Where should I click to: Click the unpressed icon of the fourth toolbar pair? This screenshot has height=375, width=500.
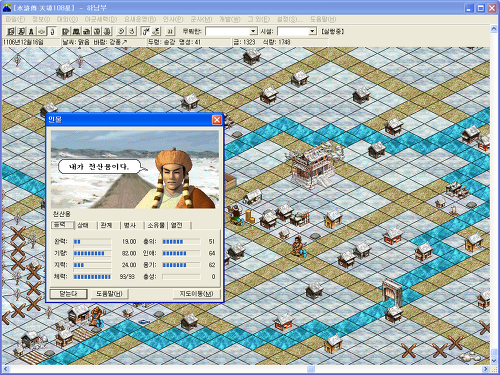156,31
